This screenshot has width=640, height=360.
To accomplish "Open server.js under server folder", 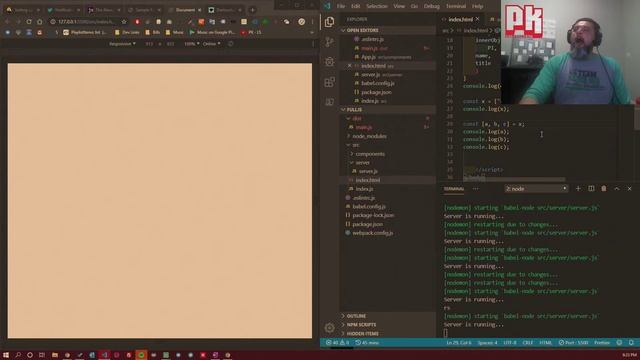I will pyautogui.click(x=368, y=171).
